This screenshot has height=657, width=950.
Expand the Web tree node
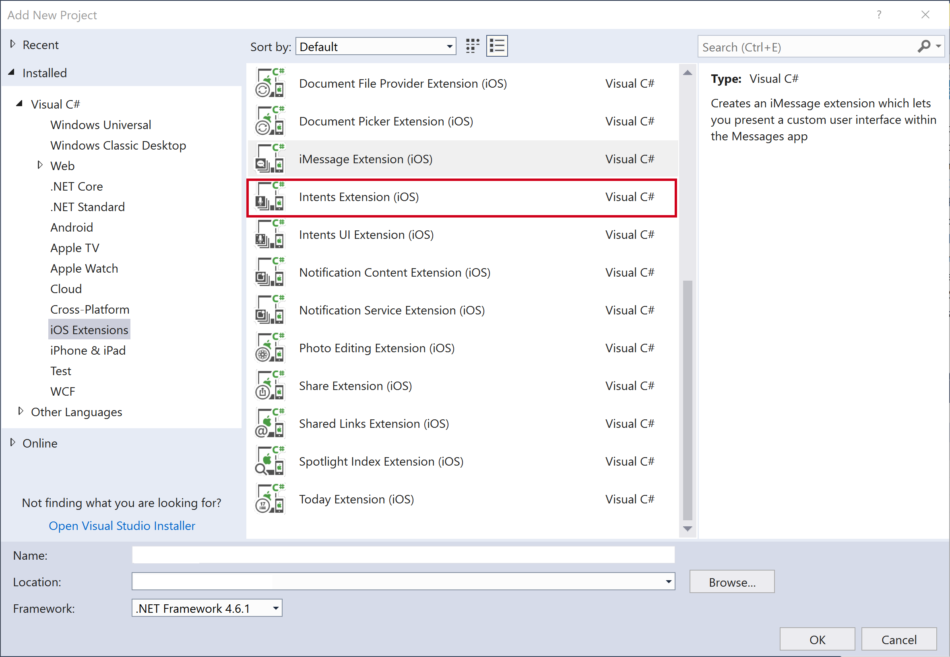coord(40,165)
